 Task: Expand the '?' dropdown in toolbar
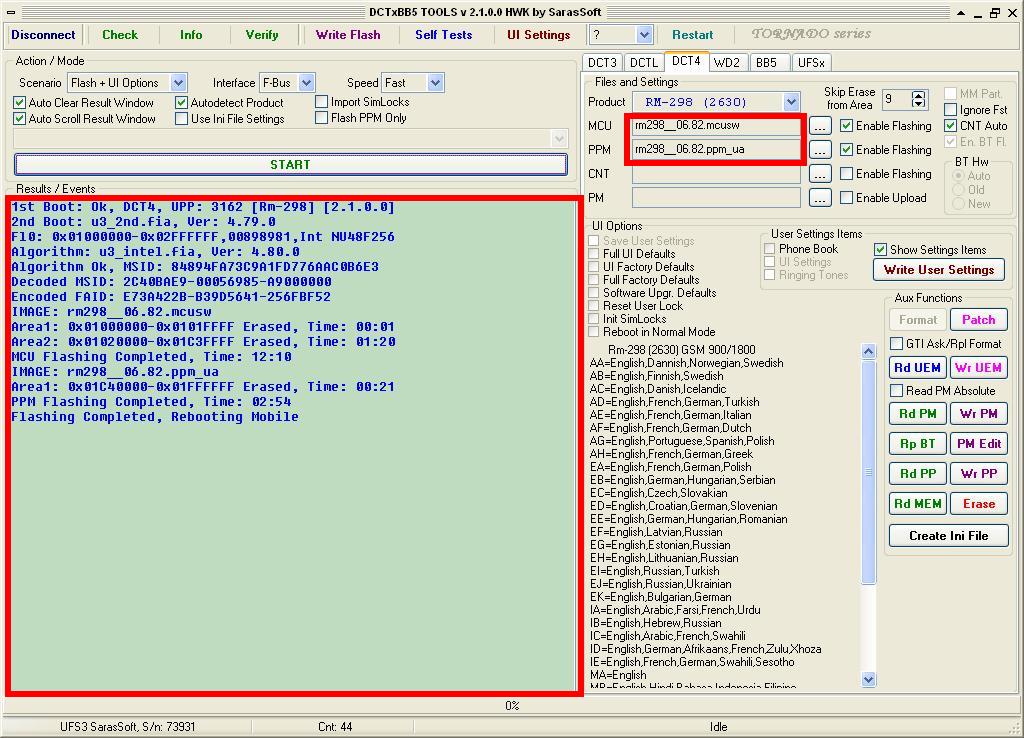644,35
